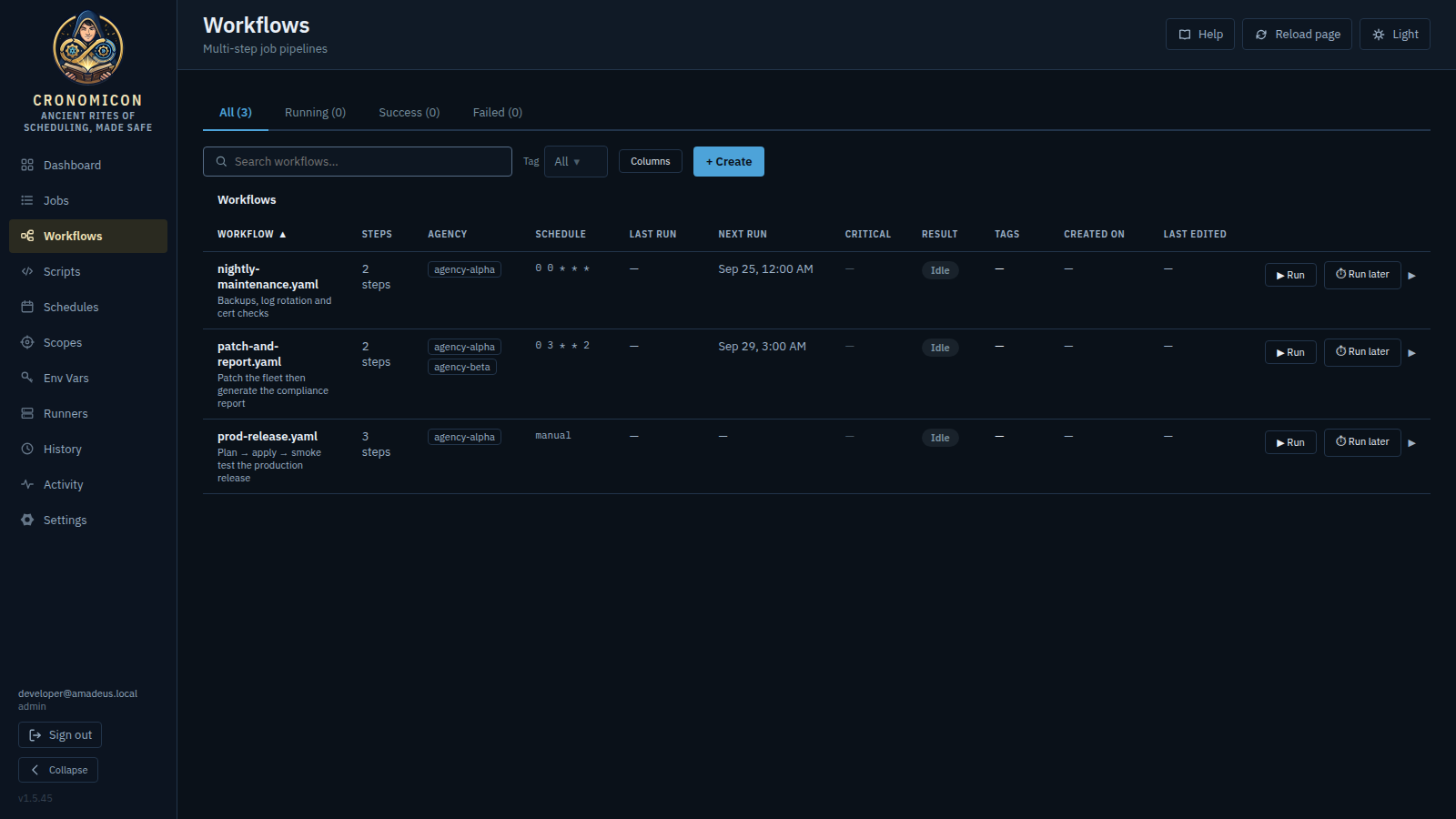The image size is (1456, 819).
Task: Open Activity pulse icon
Action: click(x=27, y=484)
